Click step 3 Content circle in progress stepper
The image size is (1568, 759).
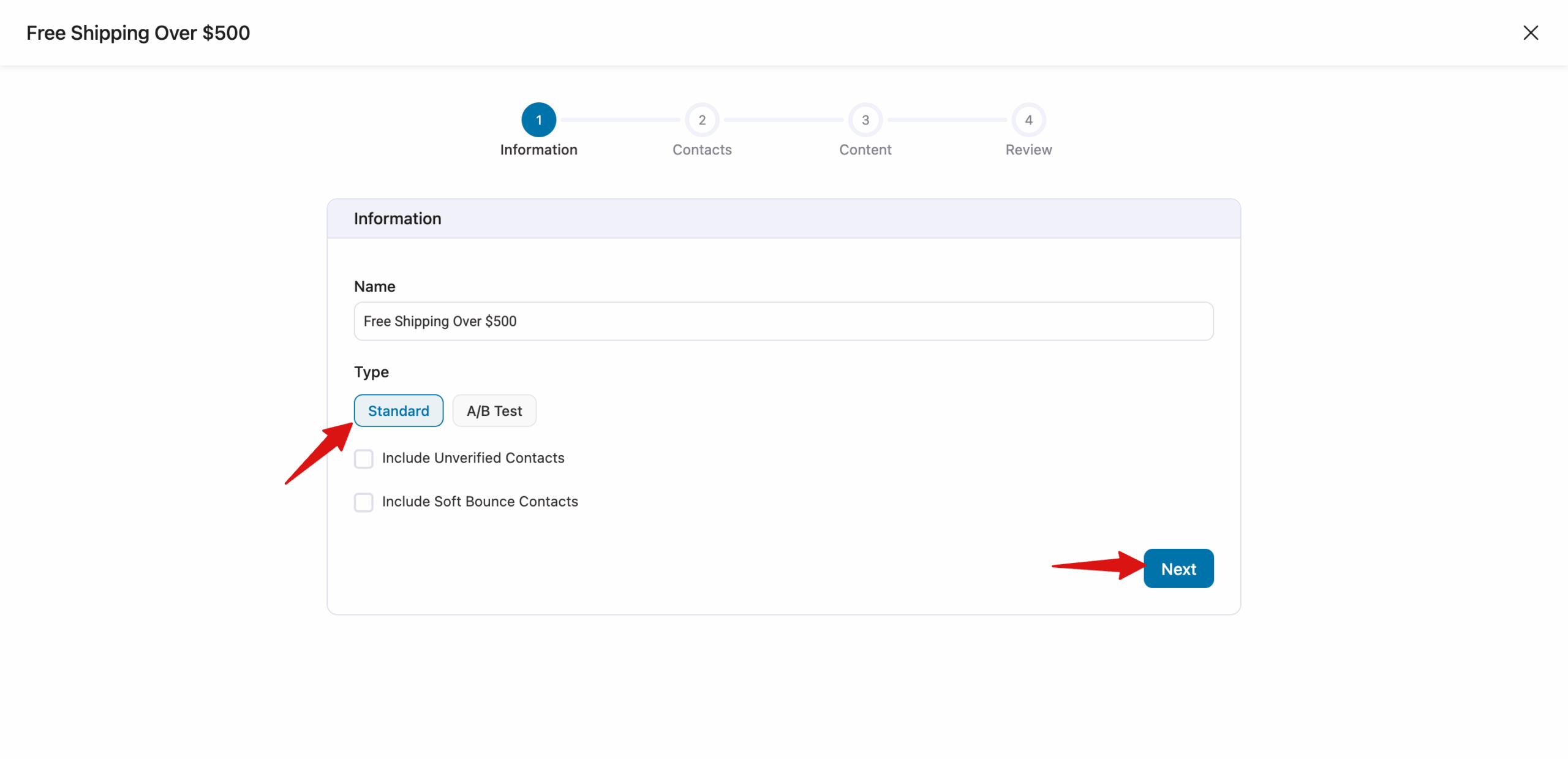pos(865,119)
